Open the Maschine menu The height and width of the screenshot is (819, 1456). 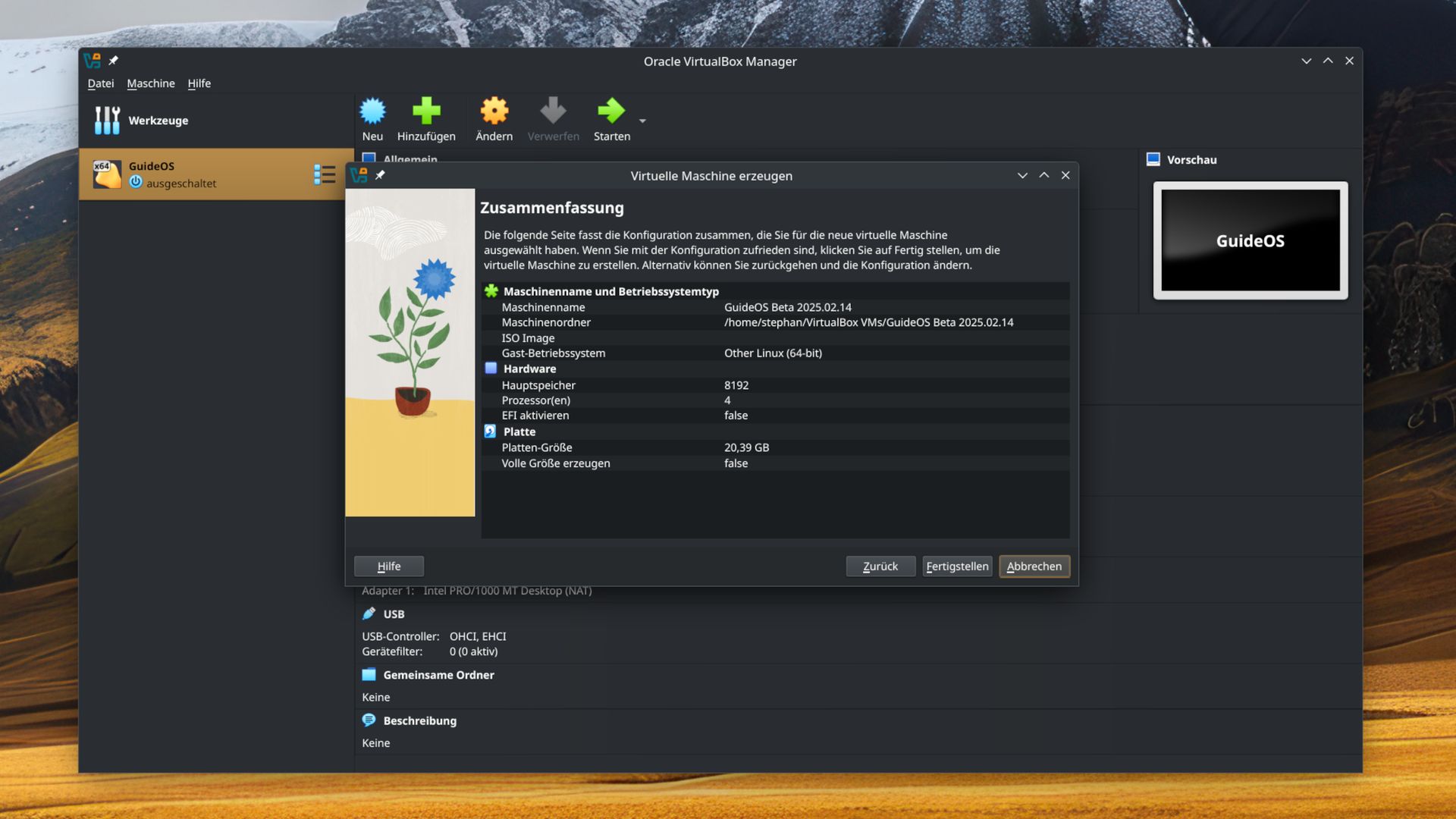pos(150,83)
